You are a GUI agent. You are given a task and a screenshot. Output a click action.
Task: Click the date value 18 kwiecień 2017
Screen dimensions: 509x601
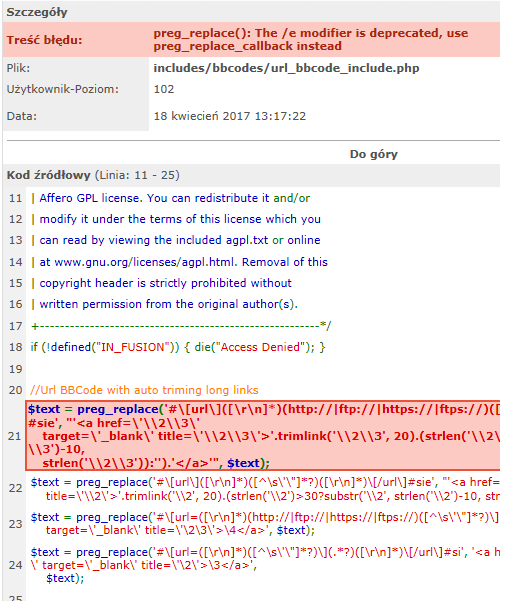pyautogui.click(x=230, y=116)
